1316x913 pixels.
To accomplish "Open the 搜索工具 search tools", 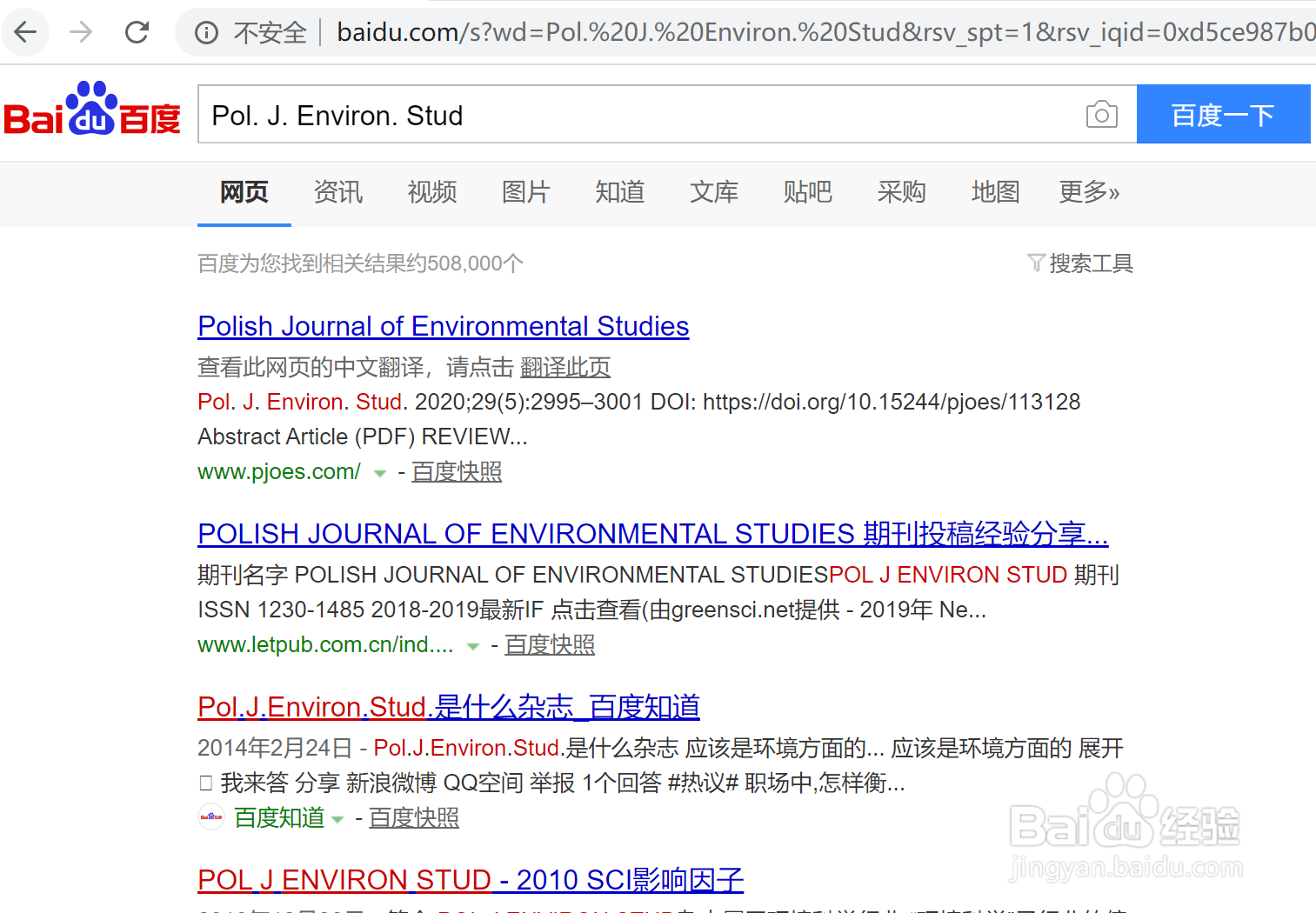I will click(x=1091, y=263).
